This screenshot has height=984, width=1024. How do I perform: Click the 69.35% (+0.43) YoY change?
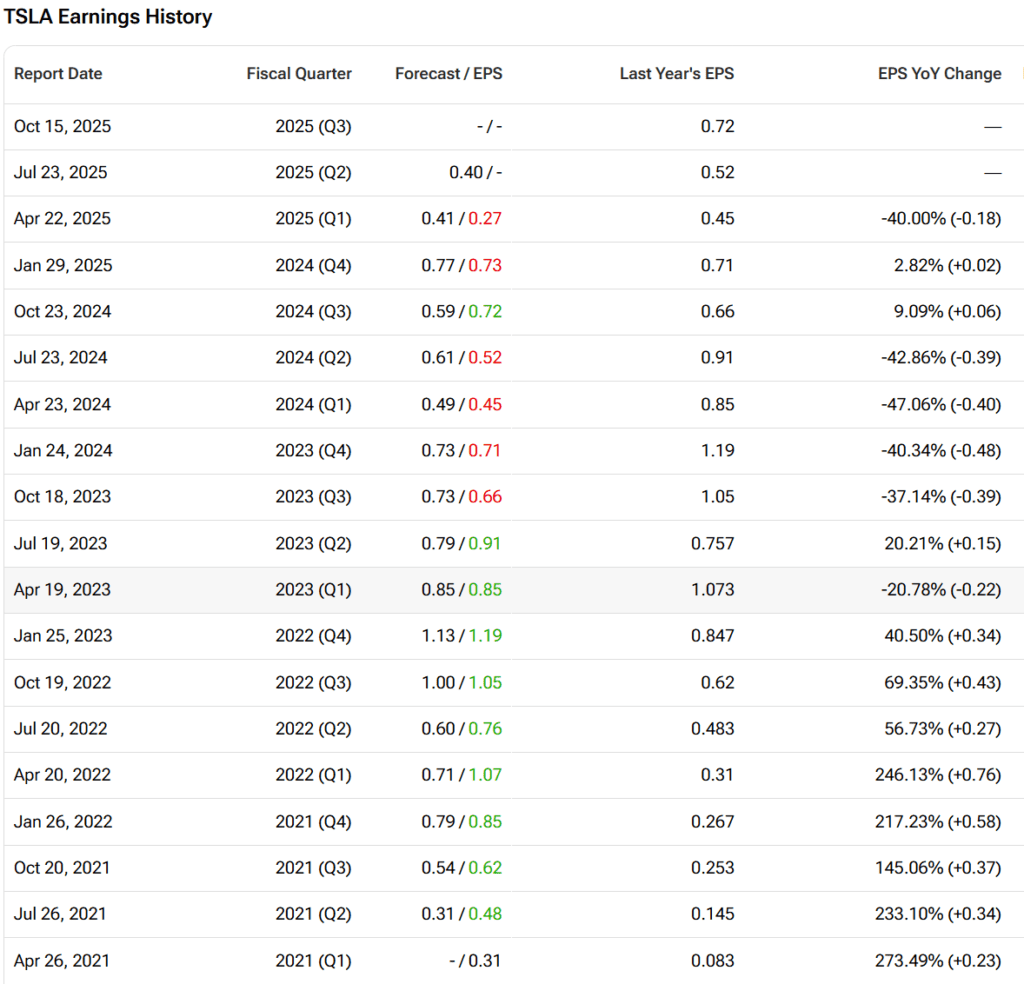(x=943, y=682)
